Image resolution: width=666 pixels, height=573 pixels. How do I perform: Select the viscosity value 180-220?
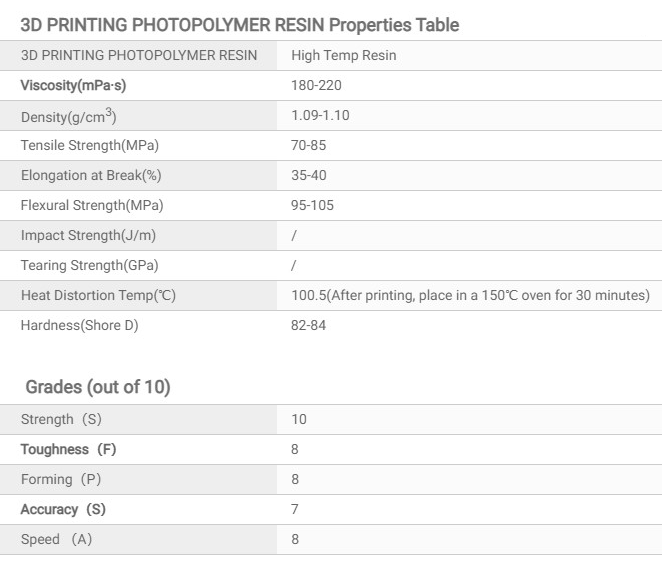tap(316, 85)
